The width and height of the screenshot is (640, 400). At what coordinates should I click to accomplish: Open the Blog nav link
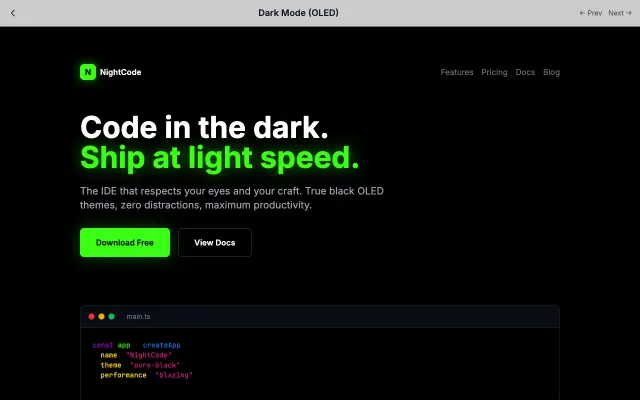tap(551, 72)
